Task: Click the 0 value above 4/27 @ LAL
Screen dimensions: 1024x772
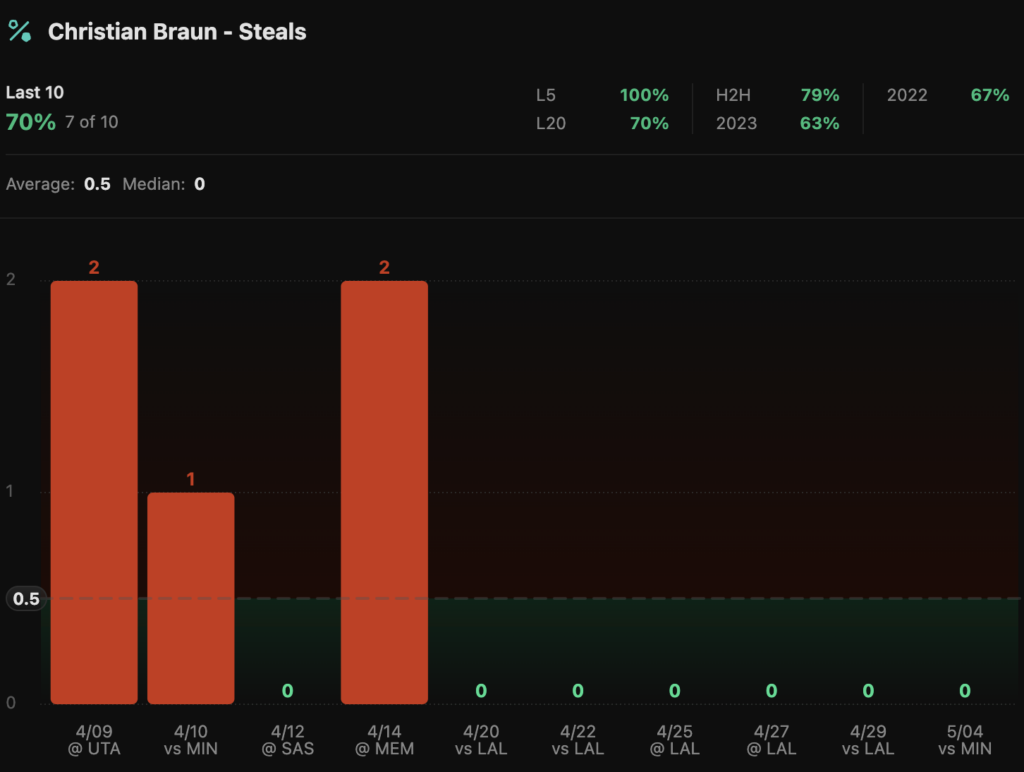Action: pos(771,690)
